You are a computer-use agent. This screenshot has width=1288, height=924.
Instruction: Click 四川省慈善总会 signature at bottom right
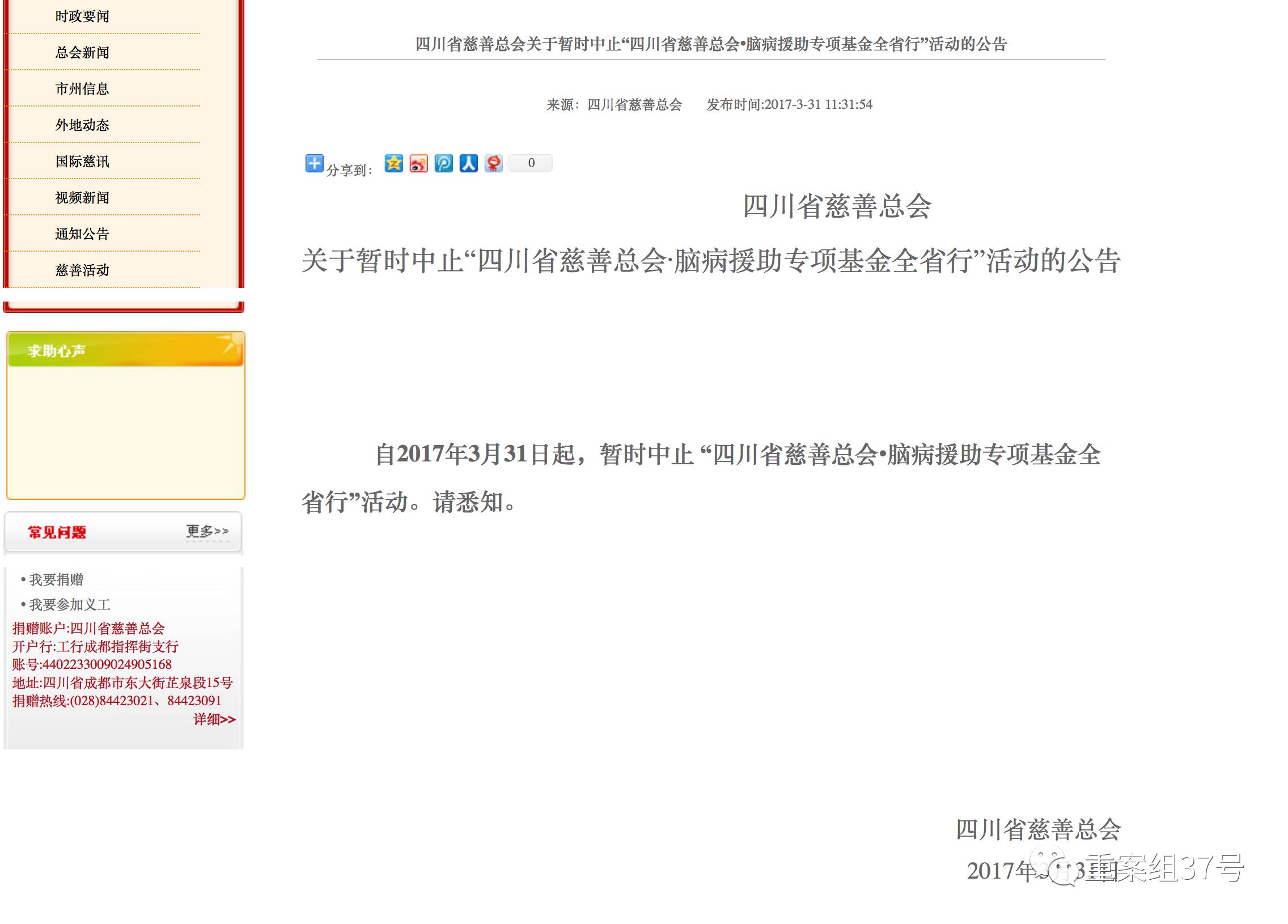(1039, 830)
